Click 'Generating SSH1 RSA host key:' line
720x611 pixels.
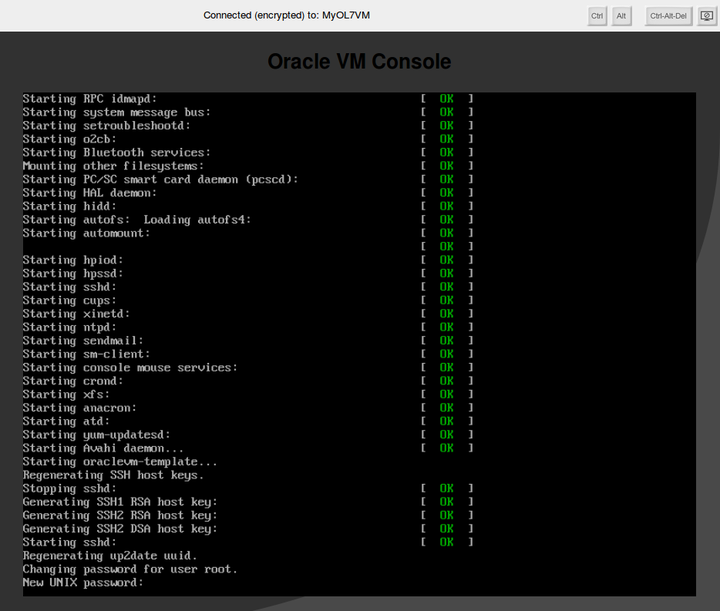pos(120,502)
